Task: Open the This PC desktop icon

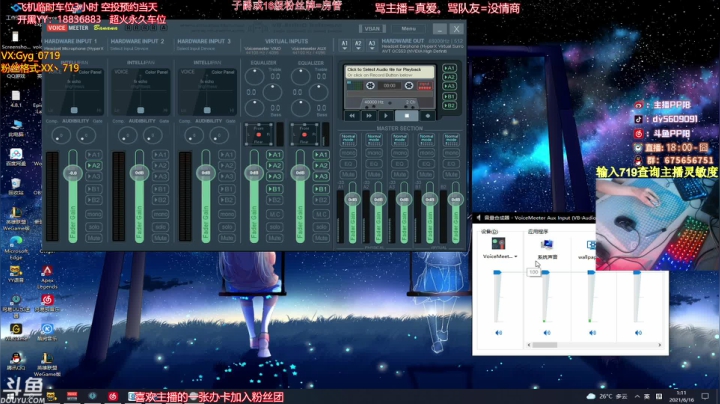Action: click(16, 128)
